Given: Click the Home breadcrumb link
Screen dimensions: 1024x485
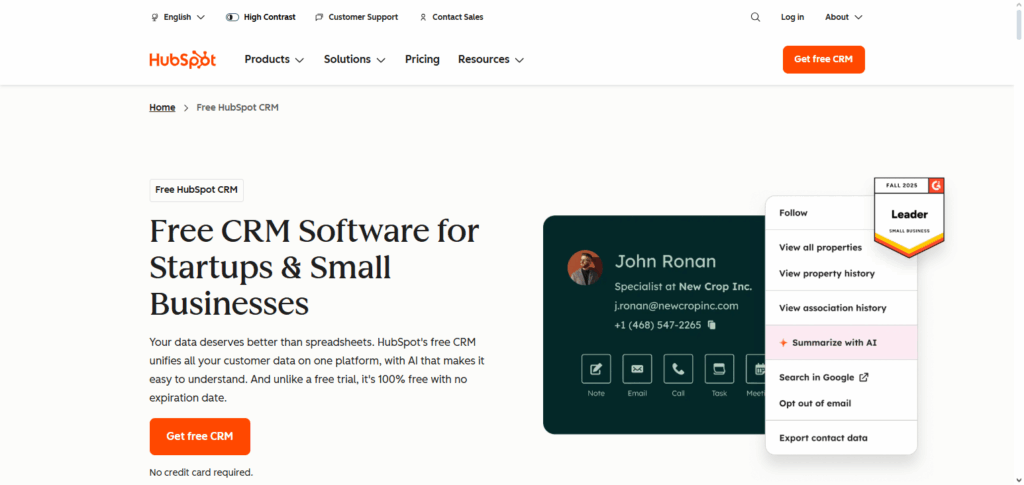Looking at the screenshot, I should [162, 107].
